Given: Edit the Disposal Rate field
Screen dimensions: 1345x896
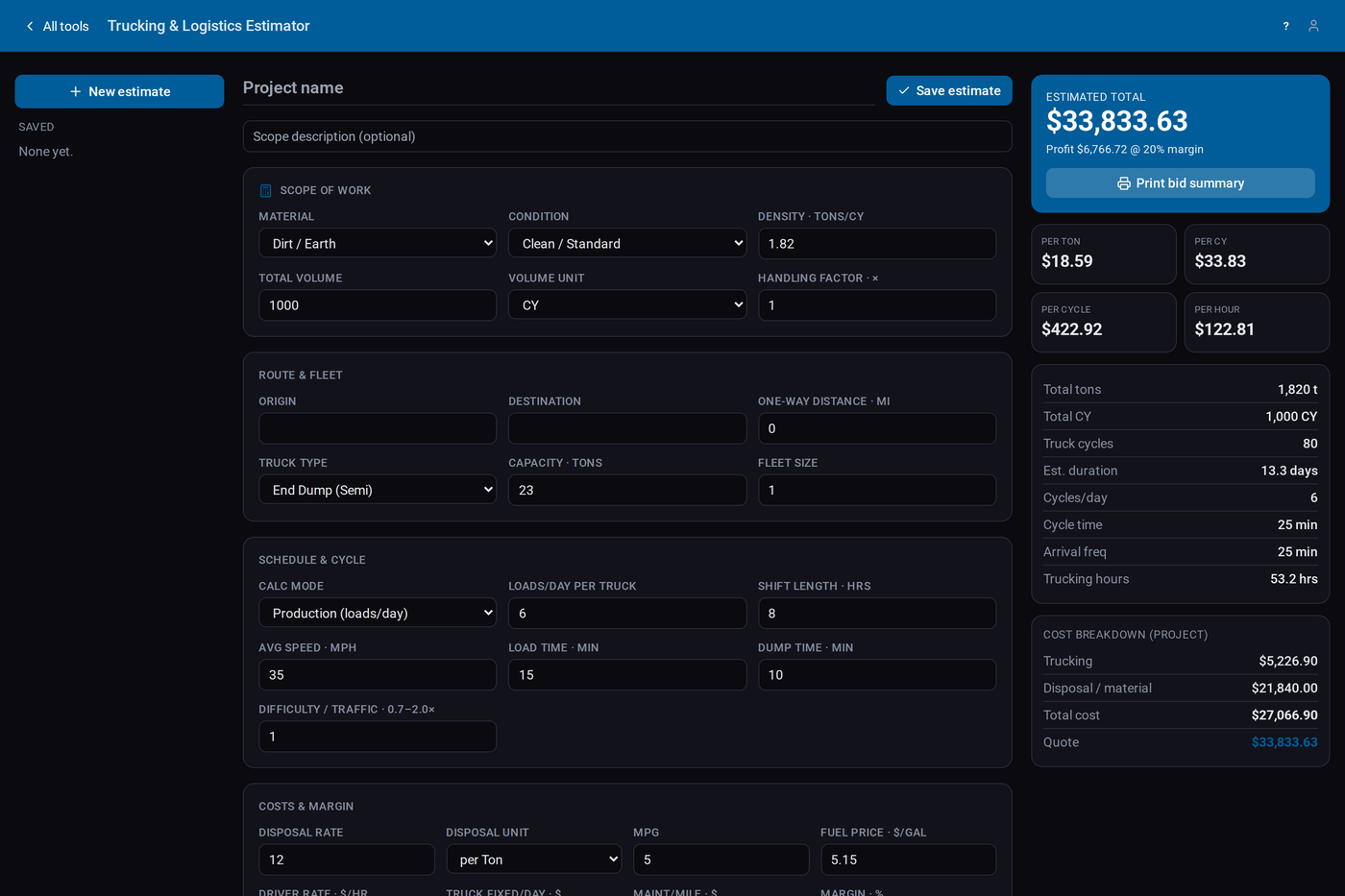Looking at the screenshot, I should coord(347,860).
